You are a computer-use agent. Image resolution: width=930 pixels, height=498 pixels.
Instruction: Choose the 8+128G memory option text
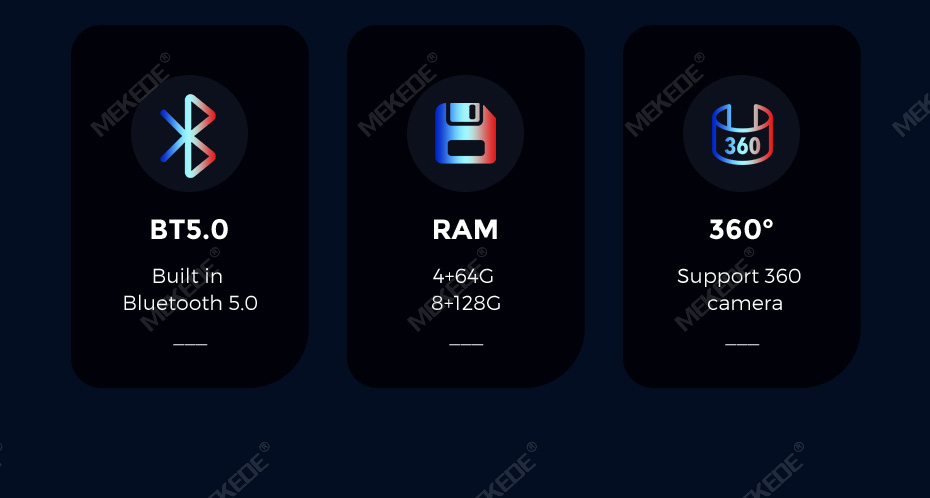pos(466,304)
